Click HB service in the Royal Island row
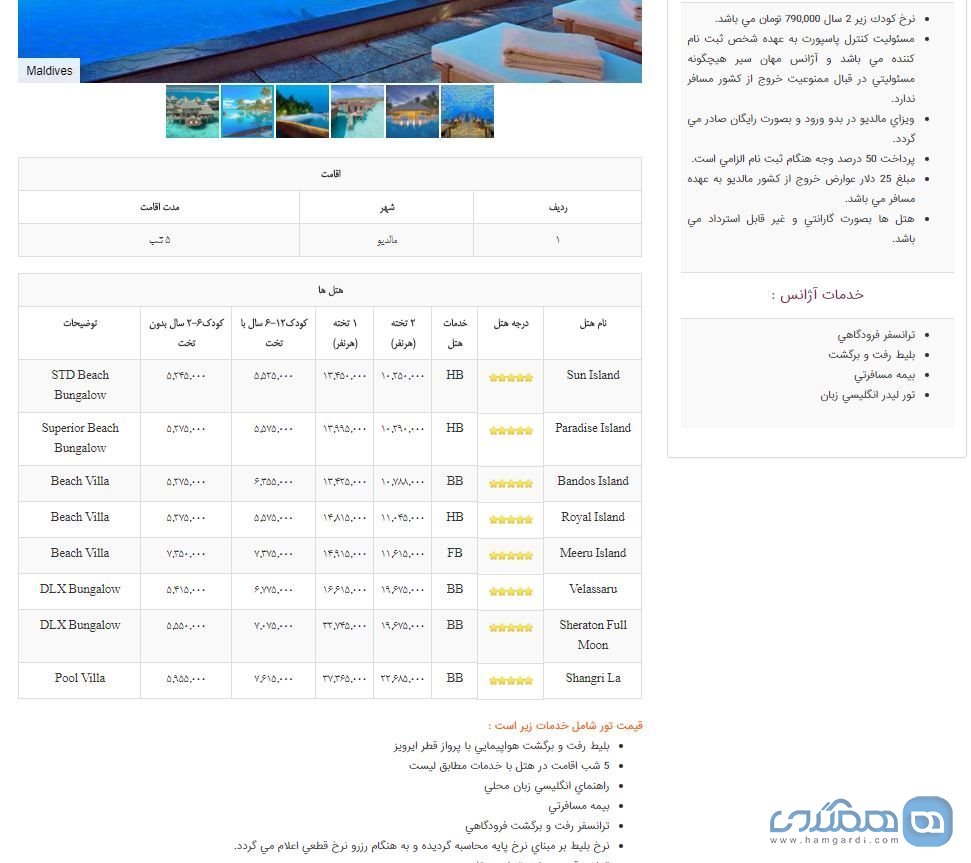 point(455,518)
